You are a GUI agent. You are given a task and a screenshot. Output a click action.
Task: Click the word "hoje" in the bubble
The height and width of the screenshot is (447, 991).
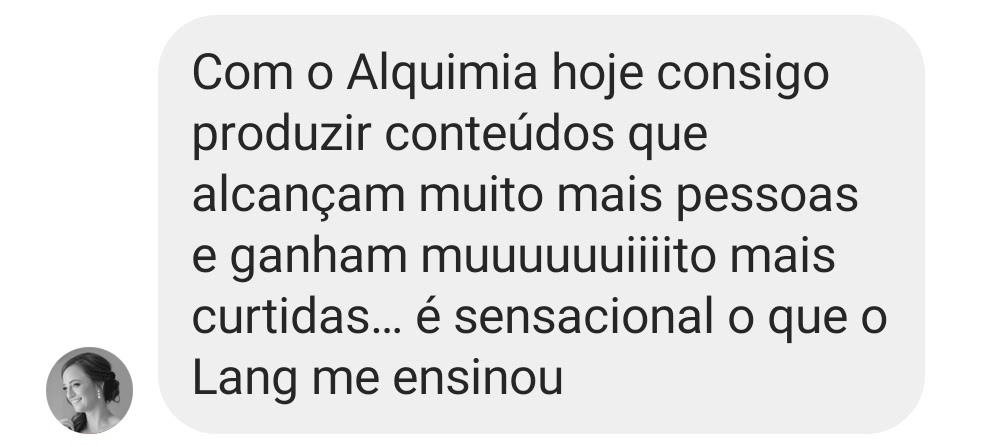tap(597, 75)
